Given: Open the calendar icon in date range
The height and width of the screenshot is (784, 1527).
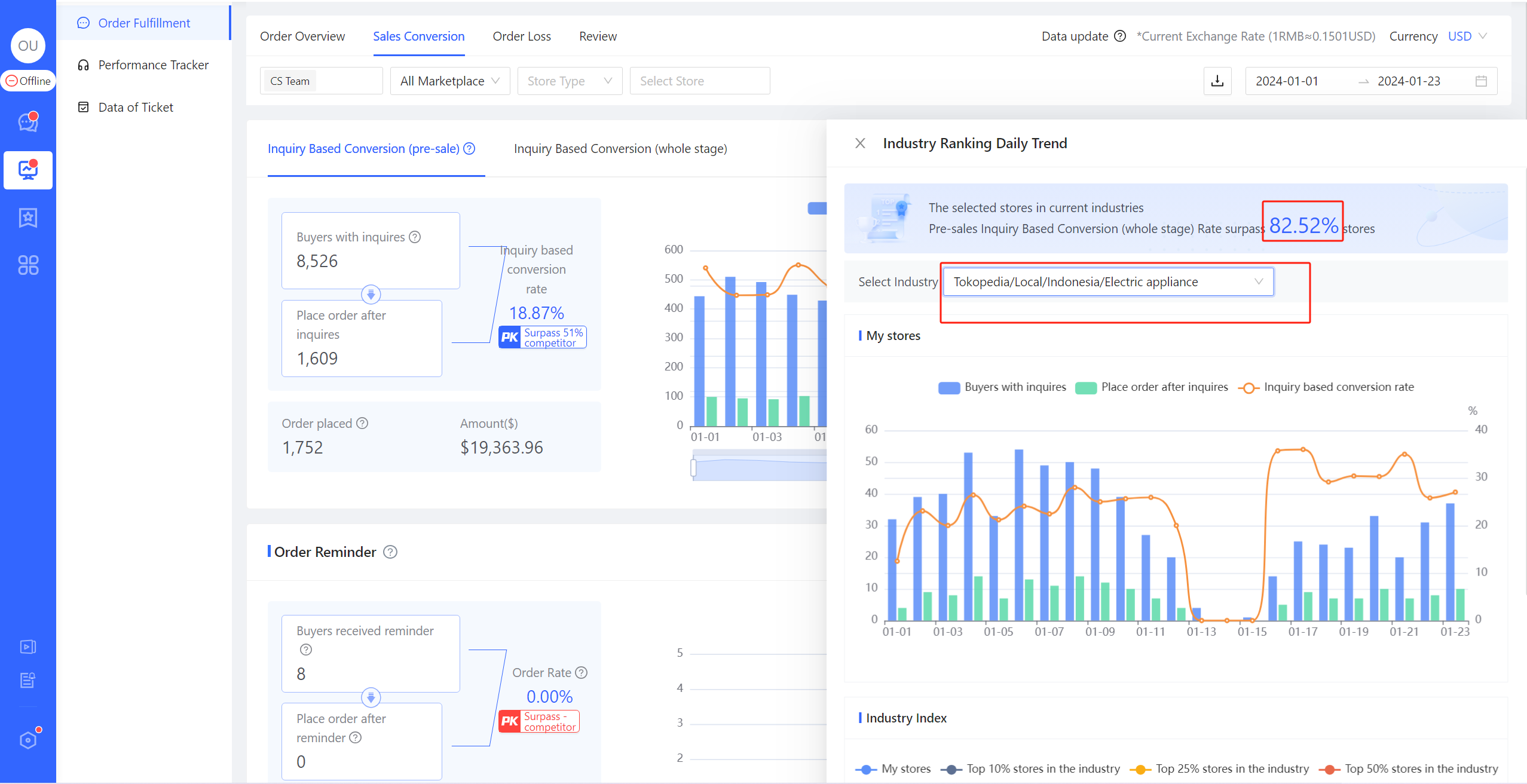Looking at the screenshot, I should coord(1481,81).
